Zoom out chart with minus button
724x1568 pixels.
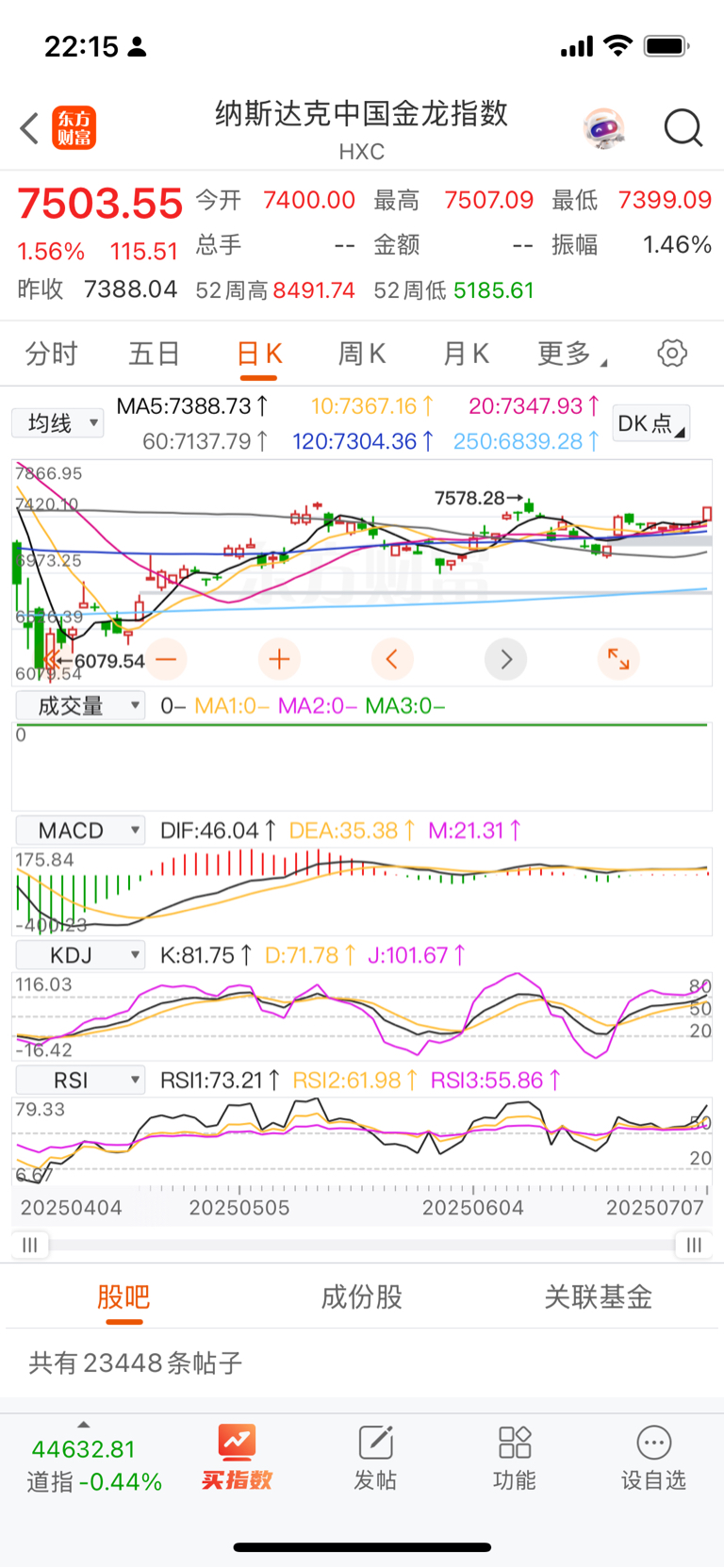click(166, 659)
